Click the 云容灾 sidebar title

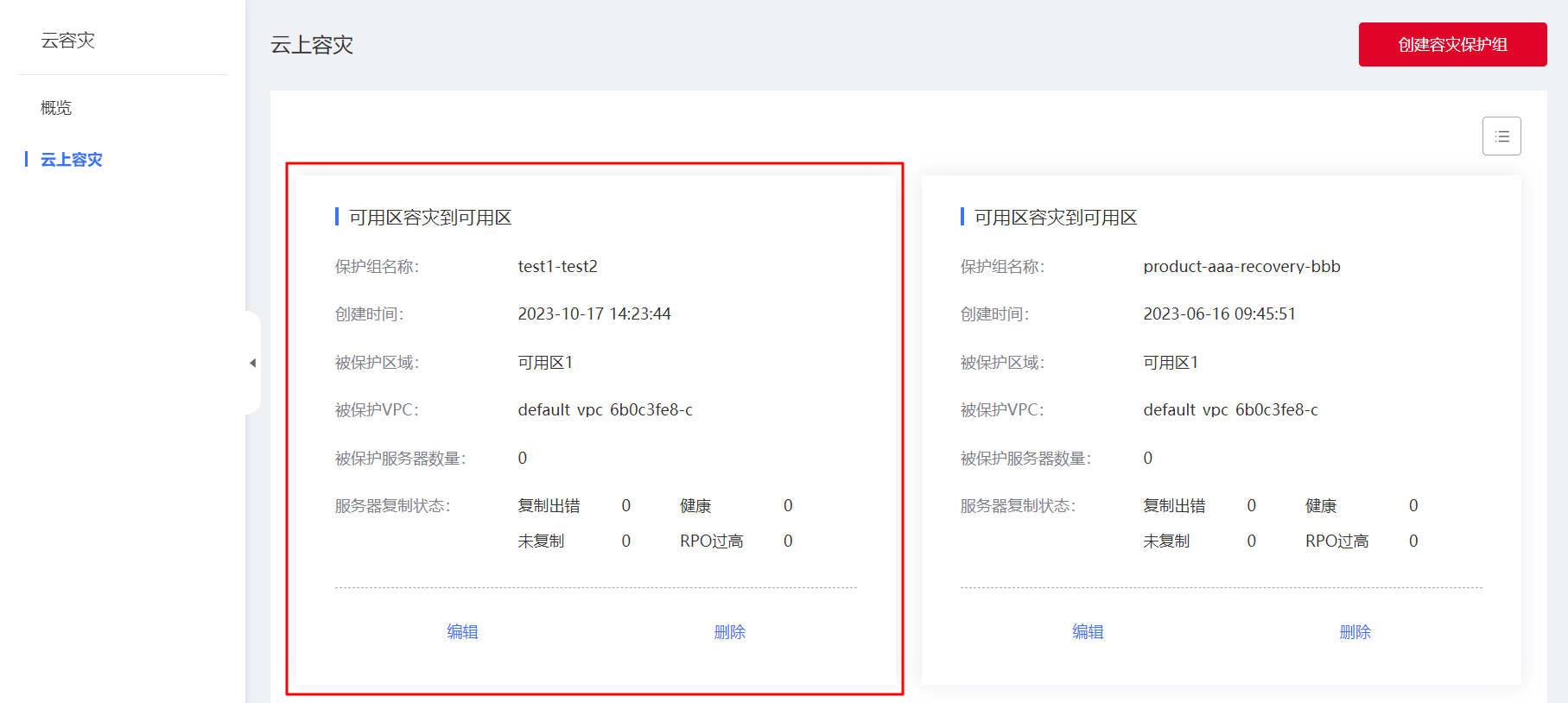[x=67, y=41]
